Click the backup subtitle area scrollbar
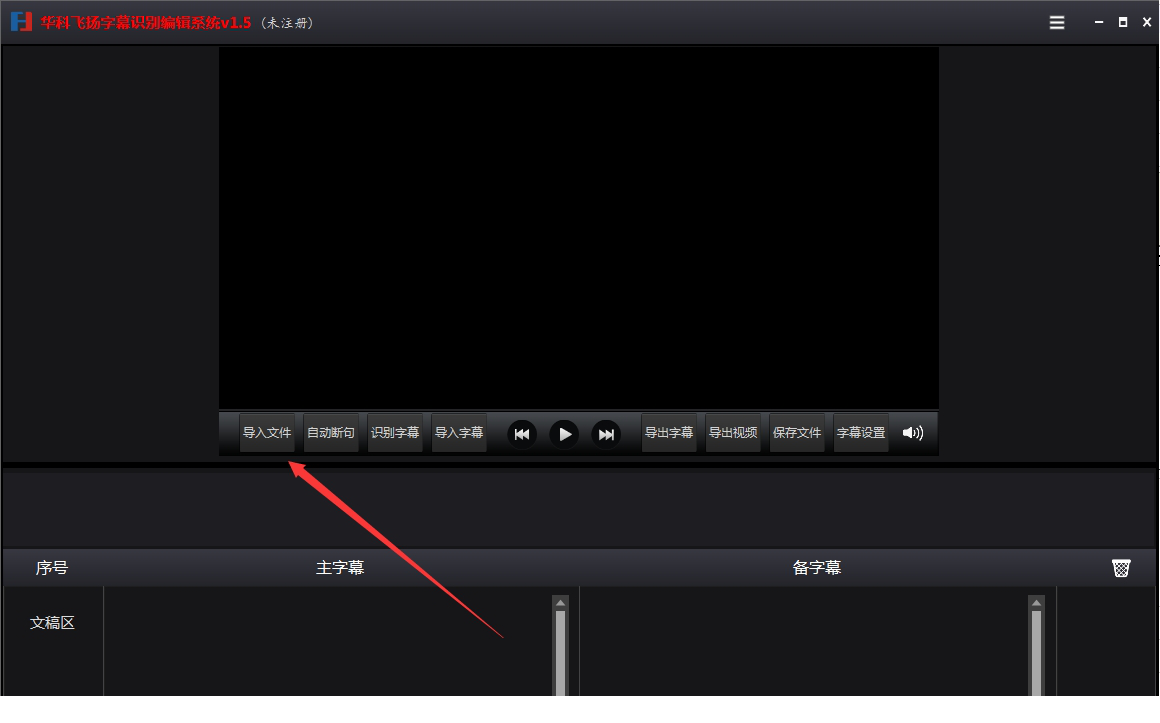Viewport: 1160px width, 723px height. click(1035, 650)
